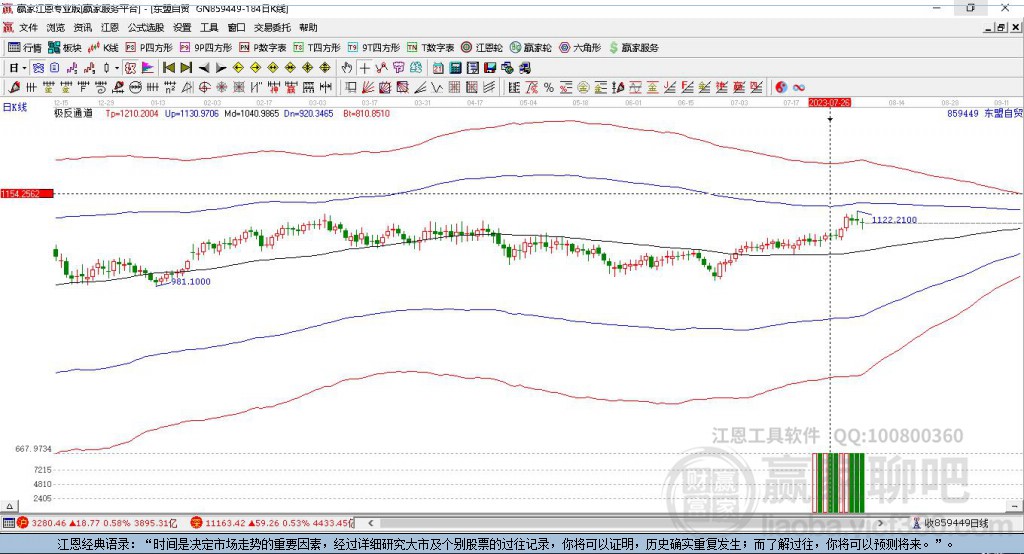Image resolution: width=1024 pixels, height=554 pixels.
Task: Open the 六角形 hexagon tool
Action: pyautogui.click(x=580, y=48)
